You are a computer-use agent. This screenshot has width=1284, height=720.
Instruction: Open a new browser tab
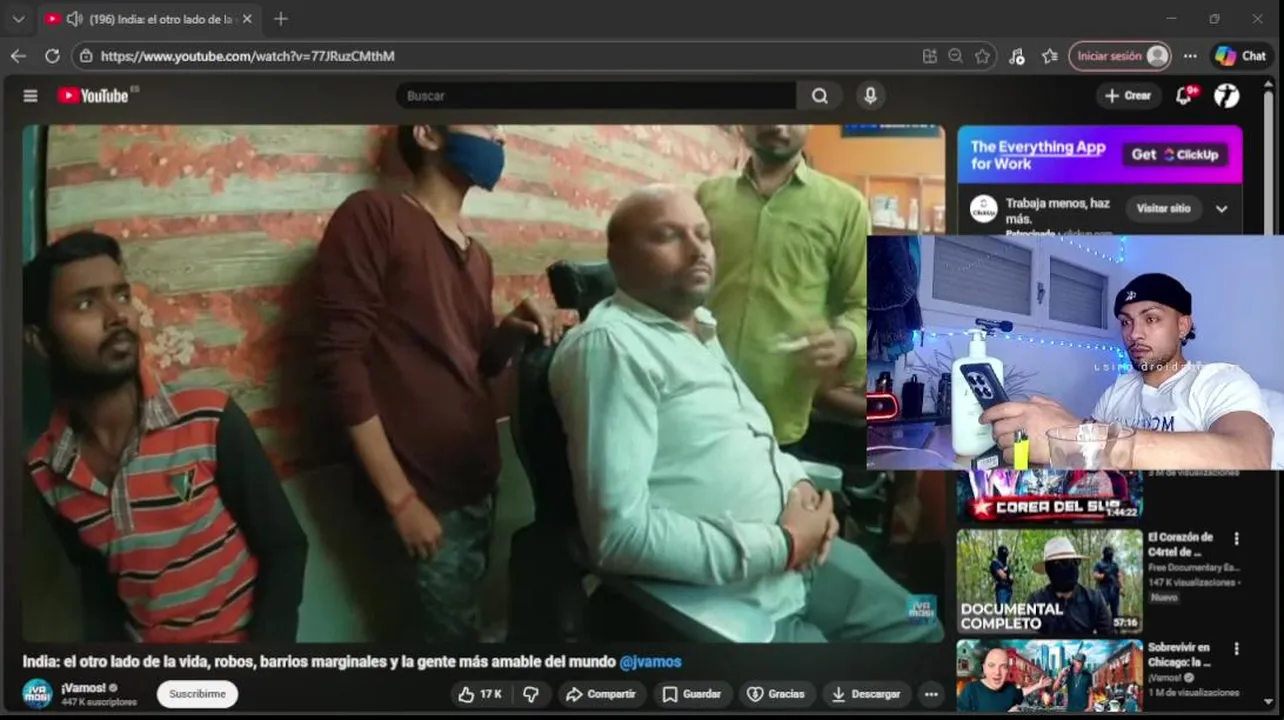[x=280, y=19]
